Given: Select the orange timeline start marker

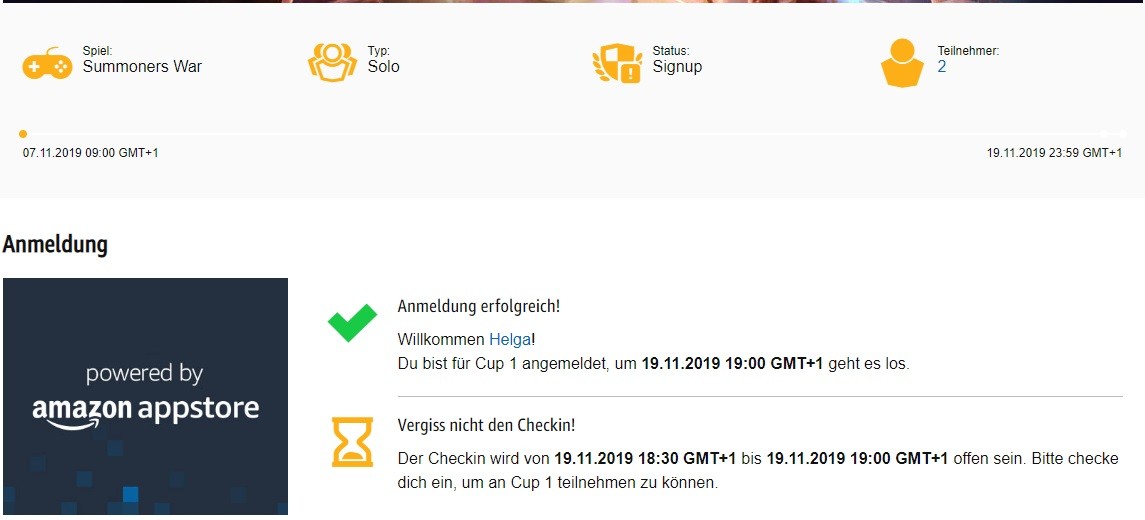Looking at the screenshot, I should [x=23, y=134].
